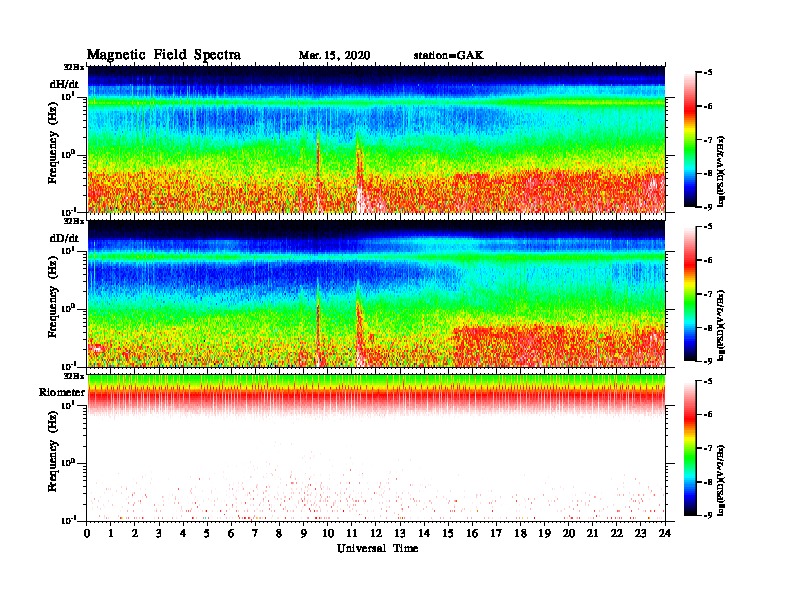Click the "station=GAK" label
The width and height of the screenshot is (792, 612).
[449, 56]
